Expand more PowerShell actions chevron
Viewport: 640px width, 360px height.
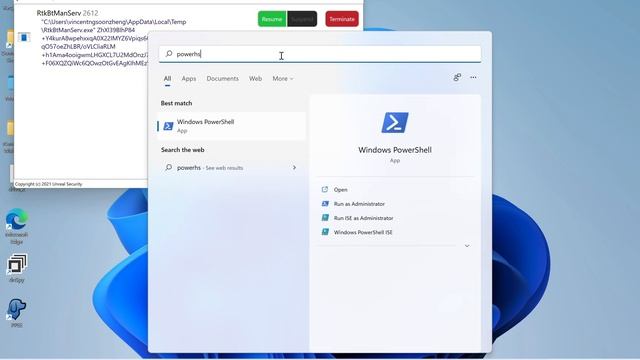[x=467, y=246]
